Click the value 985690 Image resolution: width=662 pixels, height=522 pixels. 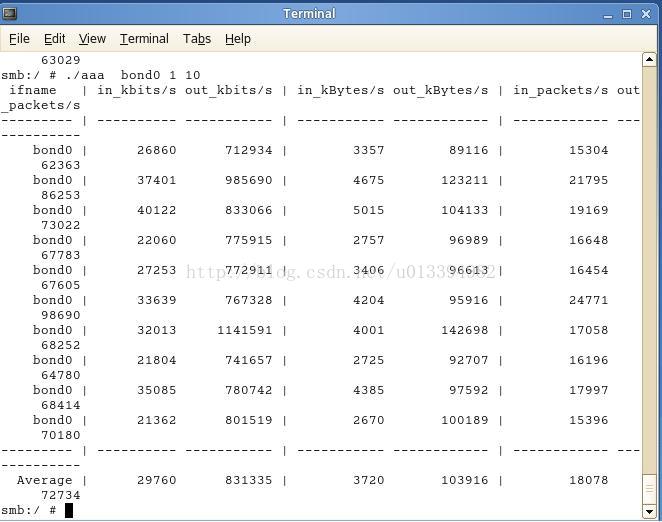pyautogui.click(x=248, y=180)
